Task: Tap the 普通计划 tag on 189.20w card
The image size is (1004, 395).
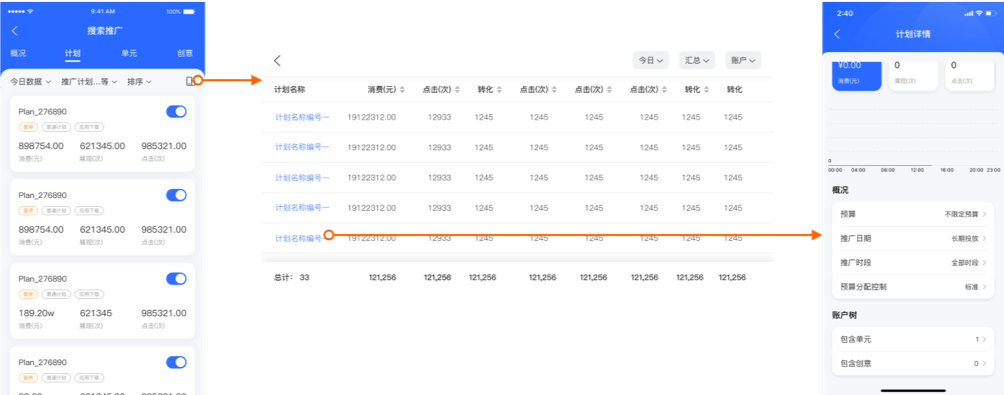Action: 56,294
